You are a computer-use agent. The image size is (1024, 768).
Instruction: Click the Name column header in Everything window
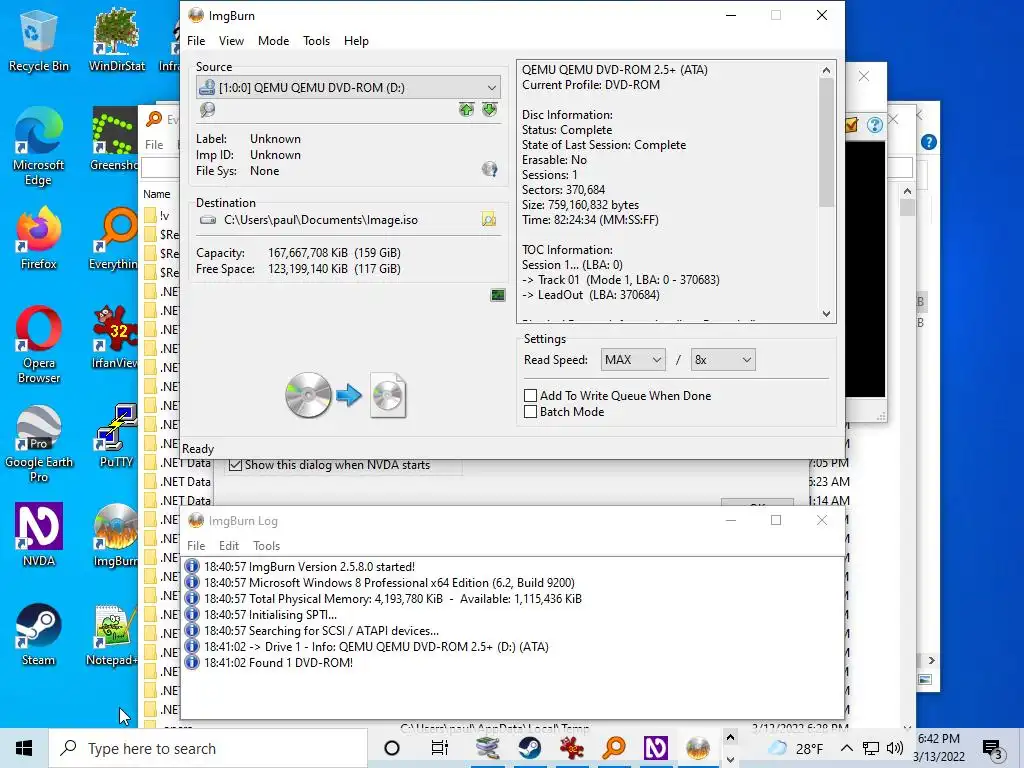click(x=157, y=194)
